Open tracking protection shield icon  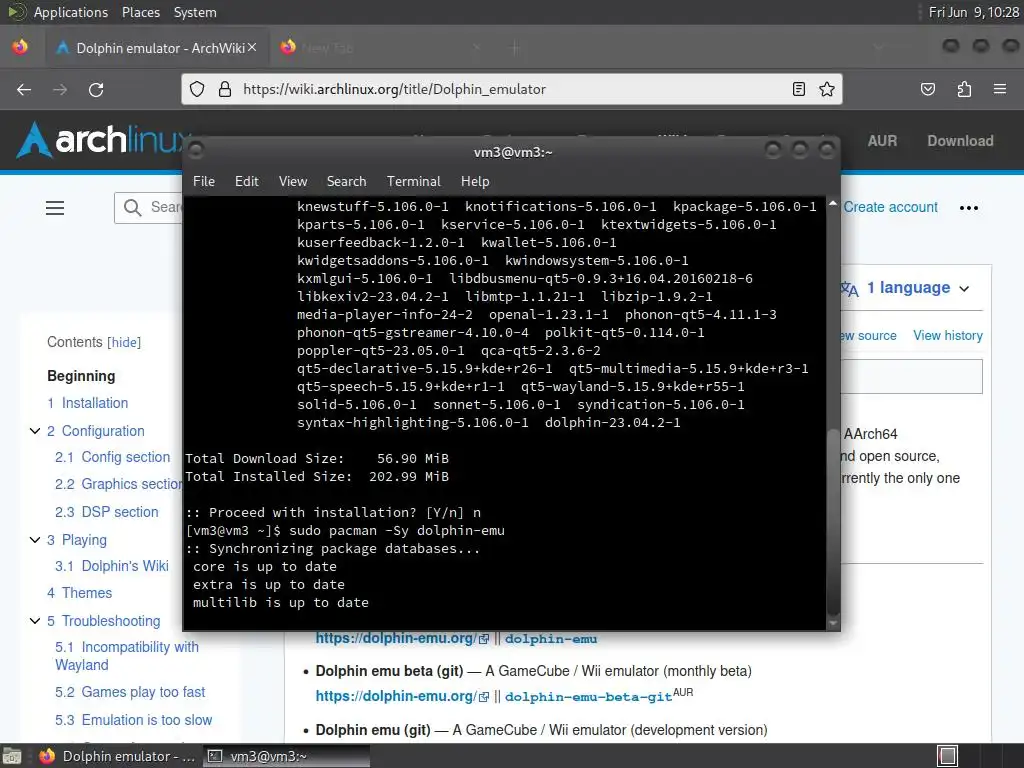coord(197,89)
